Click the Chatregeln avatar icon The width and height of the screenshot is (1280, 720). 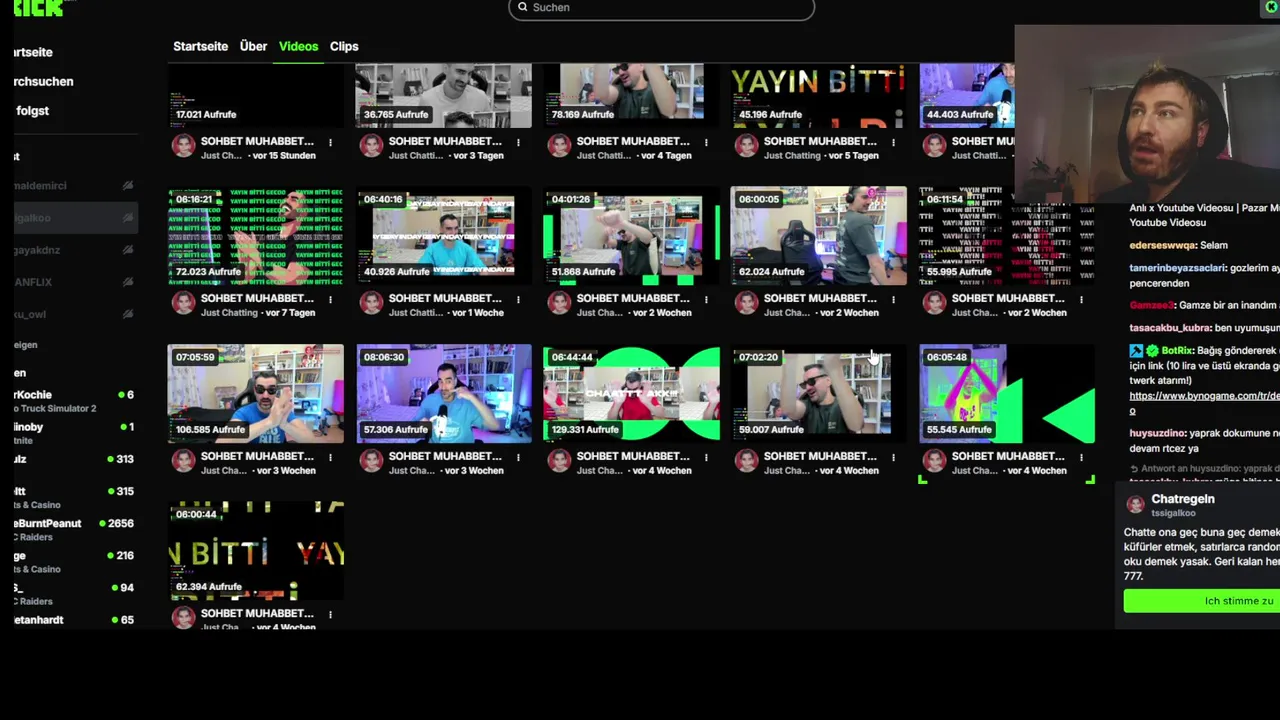coord(1135,505)
